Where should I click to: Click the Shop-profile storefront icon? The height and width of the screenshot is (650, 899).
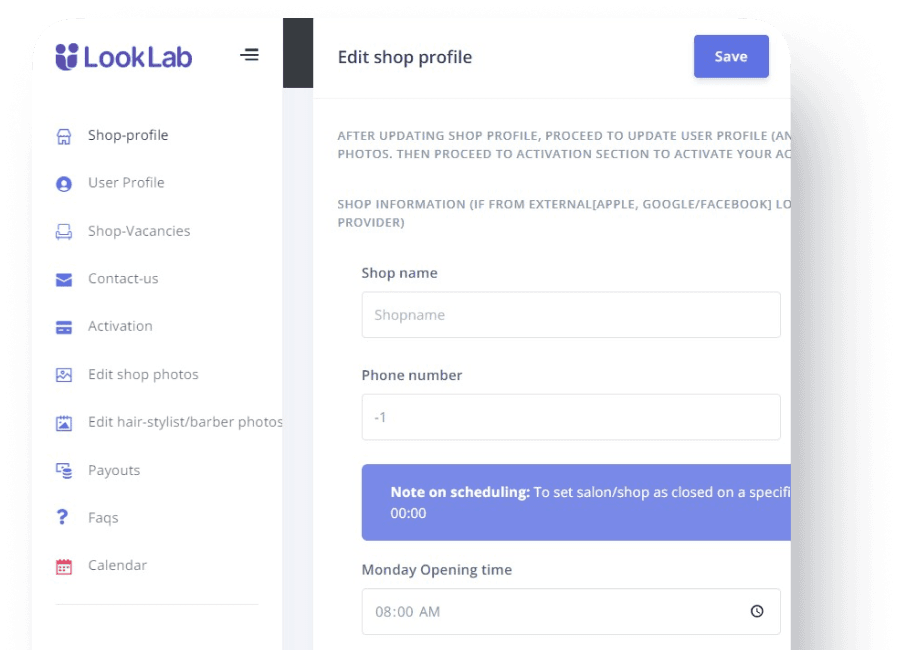tap(64, 136)
